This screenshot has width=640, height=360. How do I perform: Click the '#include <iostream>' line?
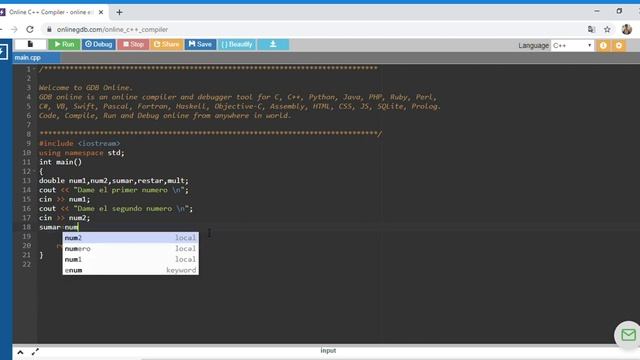[x=80, y=143]
